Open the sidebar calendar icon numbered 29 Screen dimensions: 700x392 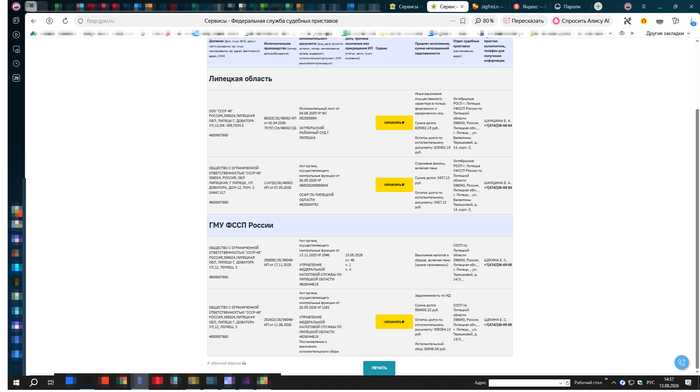(x=17, y=78)
